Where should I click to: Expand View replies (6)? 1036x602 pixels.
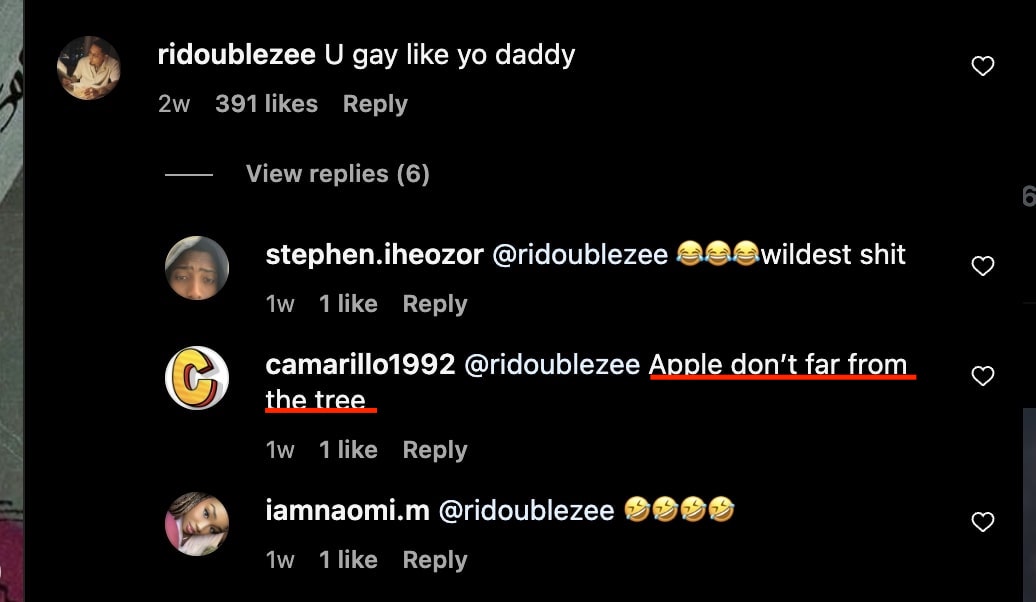point(338,174)
